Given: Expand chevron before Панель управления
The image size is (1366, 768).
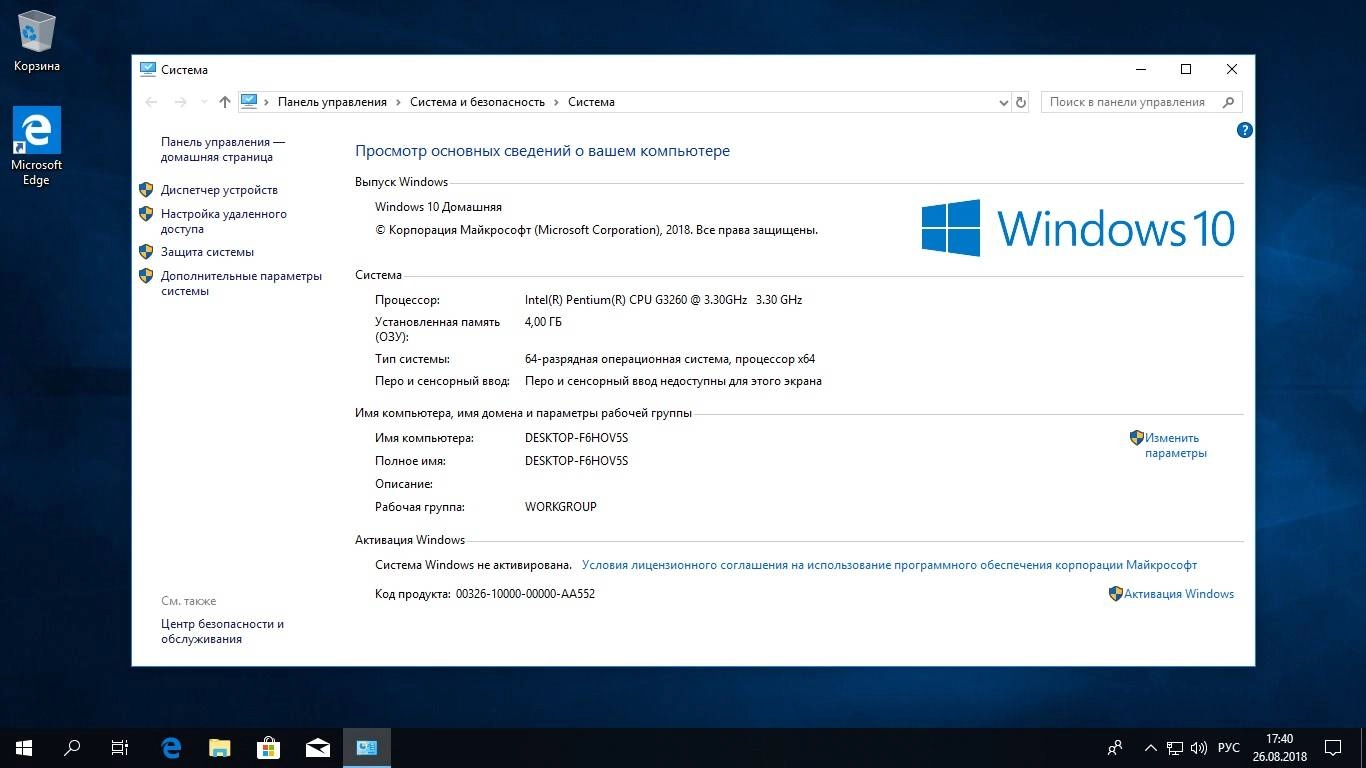Looking at the screenshot, I should click(x=268, y=102).
